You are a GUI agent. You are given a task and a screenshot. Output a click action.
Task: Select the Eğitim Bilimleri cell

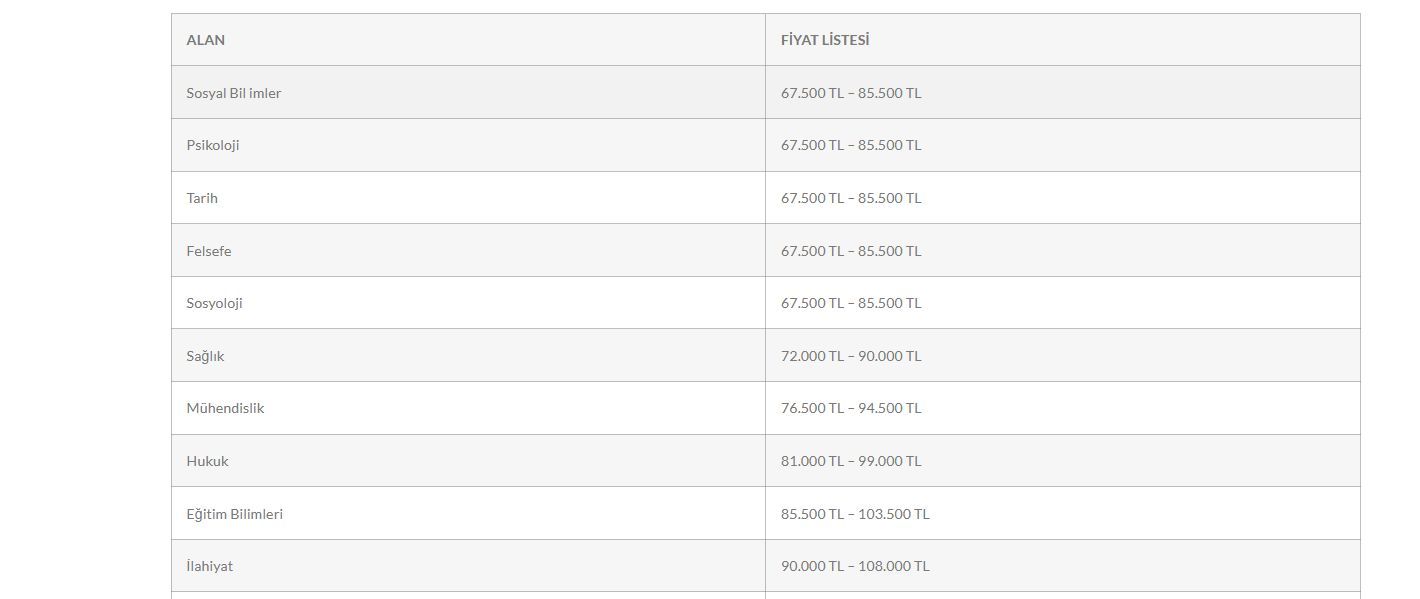pos(468,514)
